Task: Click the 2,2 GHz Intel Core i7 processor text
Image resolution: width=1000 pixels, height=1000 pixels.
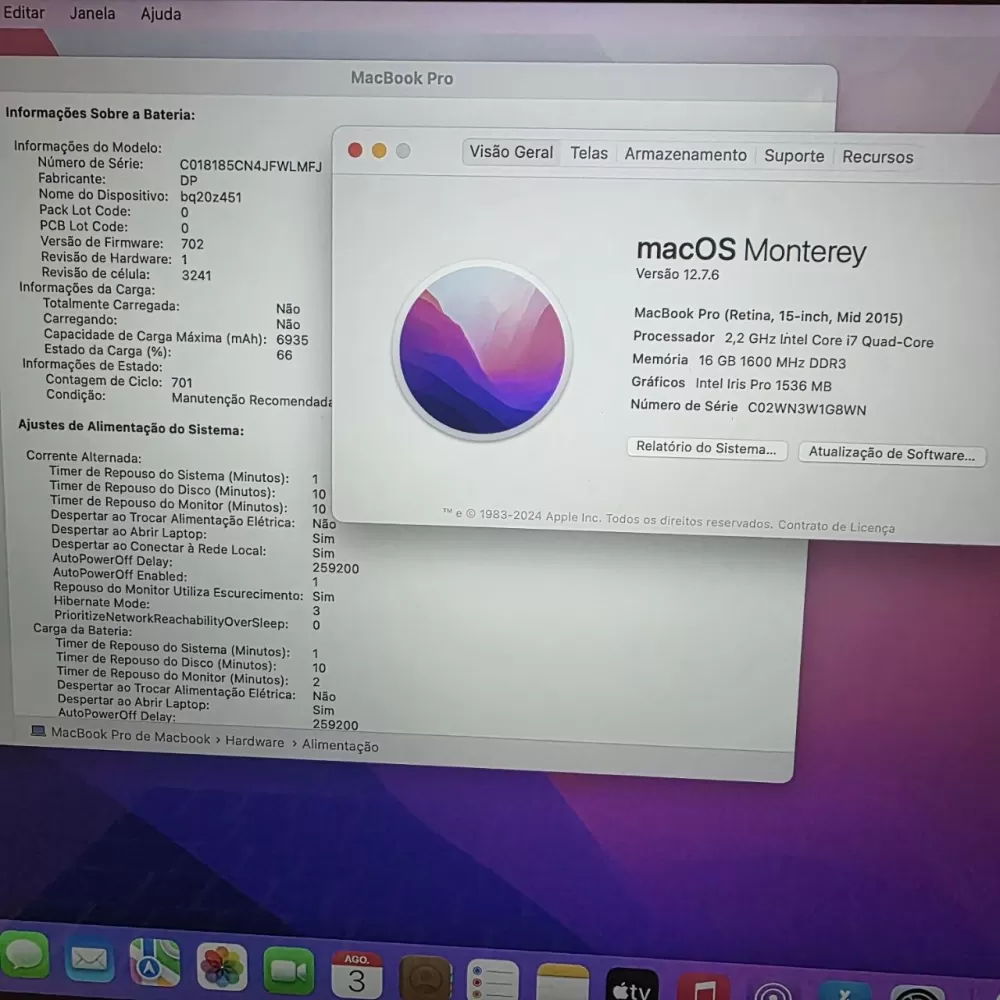Action: (829, 341)
